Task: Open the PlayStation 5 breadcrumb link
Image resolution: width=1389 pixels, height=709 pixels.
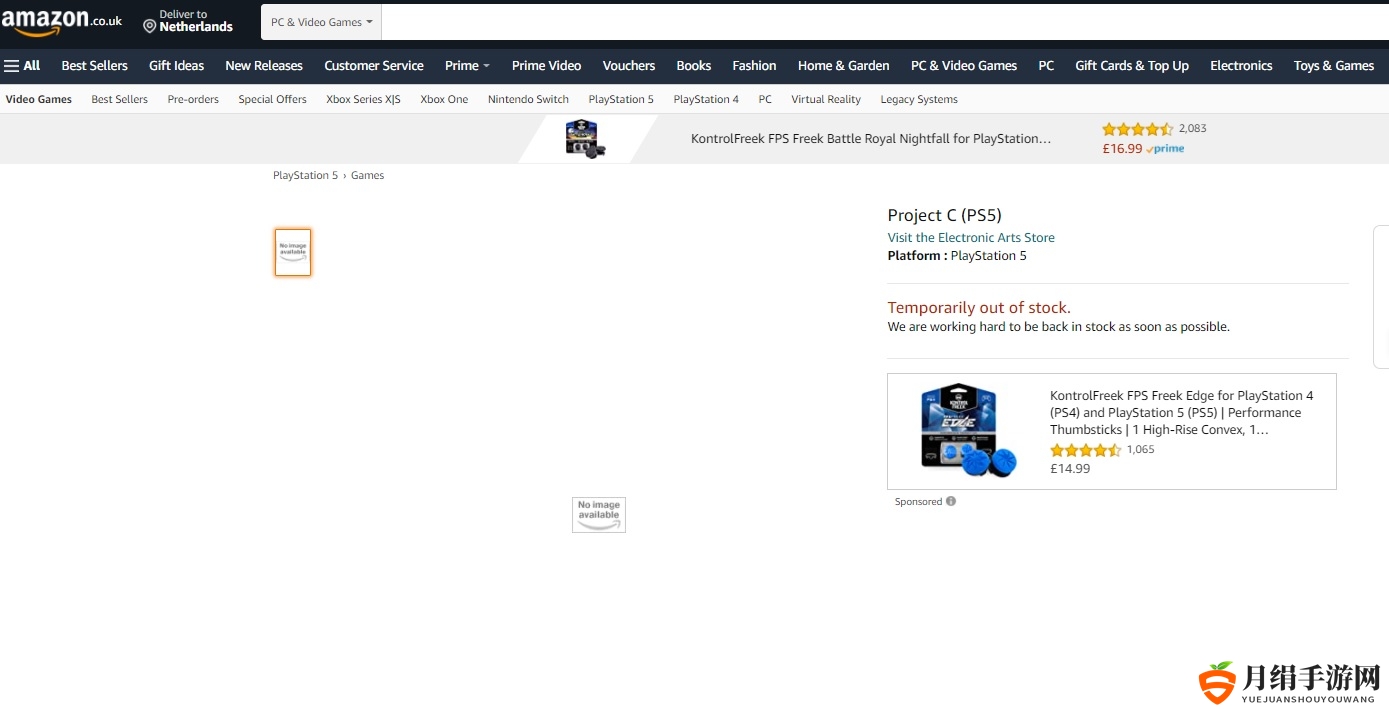Action: point(306,175)
